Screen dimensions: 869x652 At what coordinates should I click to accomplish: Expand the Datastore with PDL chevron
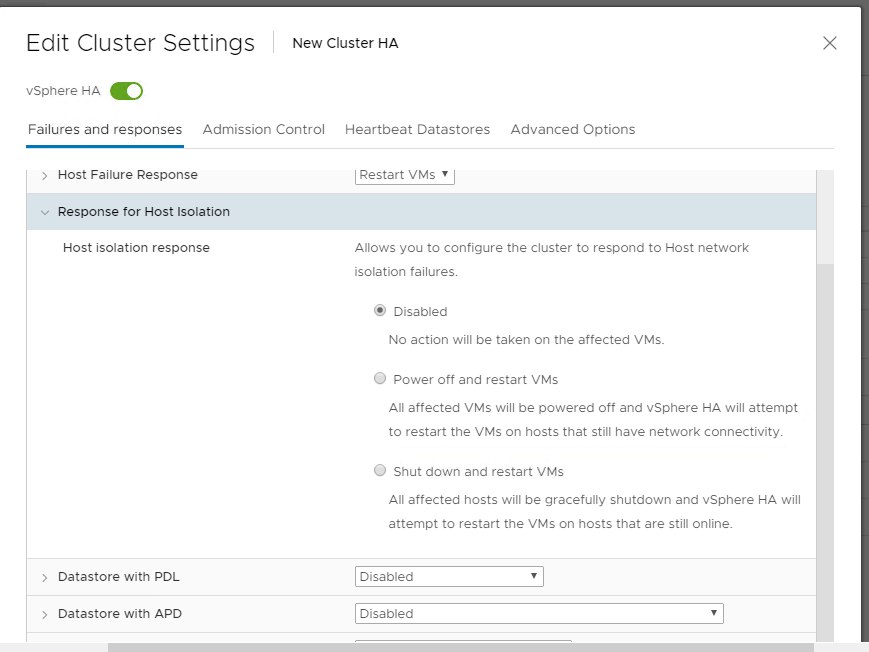tap(44, 578)
